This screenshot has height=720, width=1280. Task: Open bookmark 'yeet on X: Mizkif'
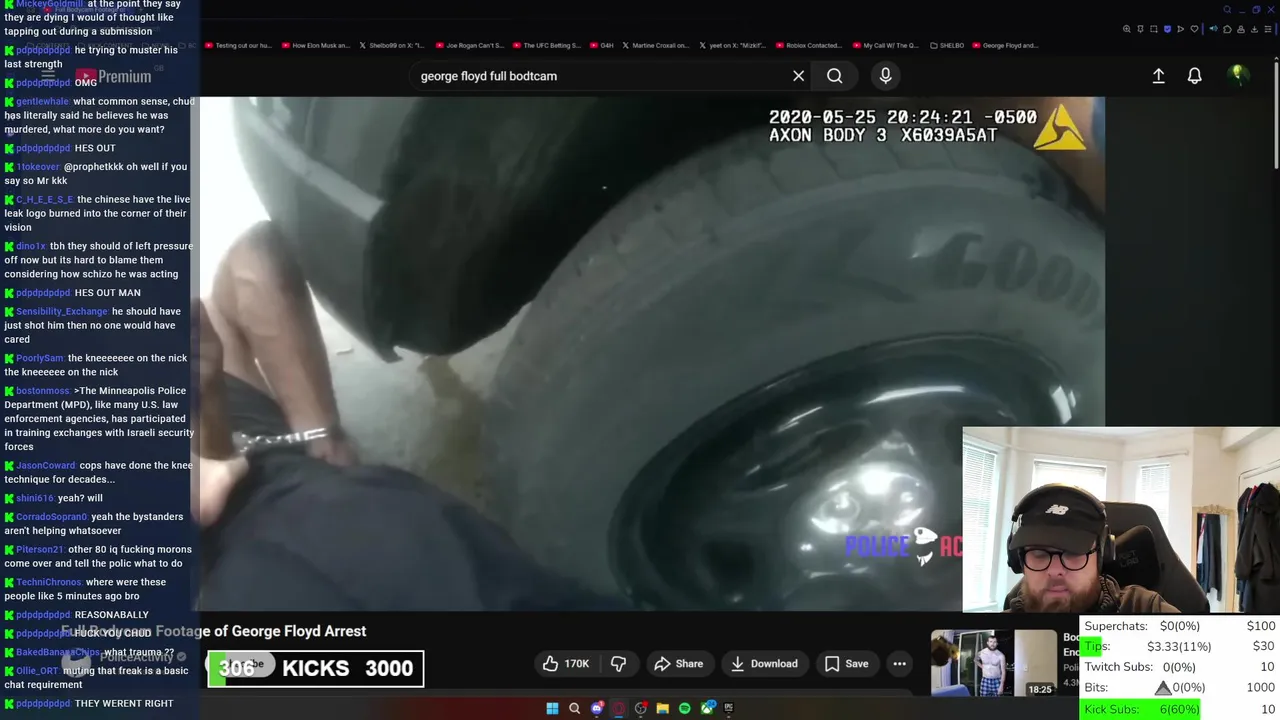731,45
